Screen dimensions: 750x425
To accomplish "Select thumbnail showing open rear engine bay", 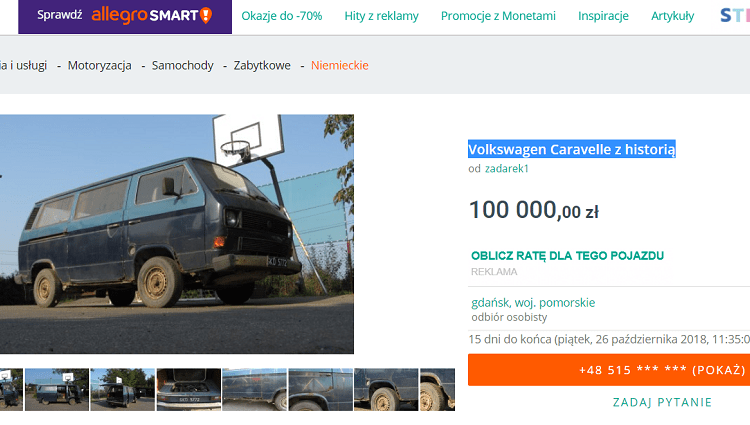I will click(x=188, y=389).
